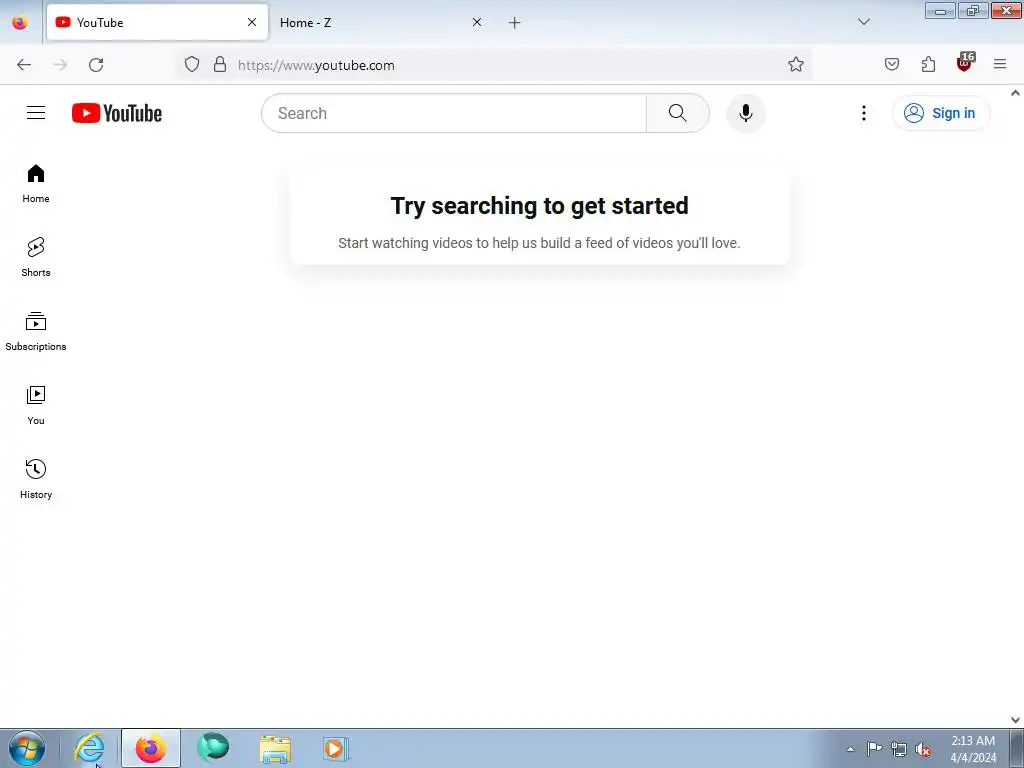Click the magnifier search button

pyautogui.click(x=678, y=113)
